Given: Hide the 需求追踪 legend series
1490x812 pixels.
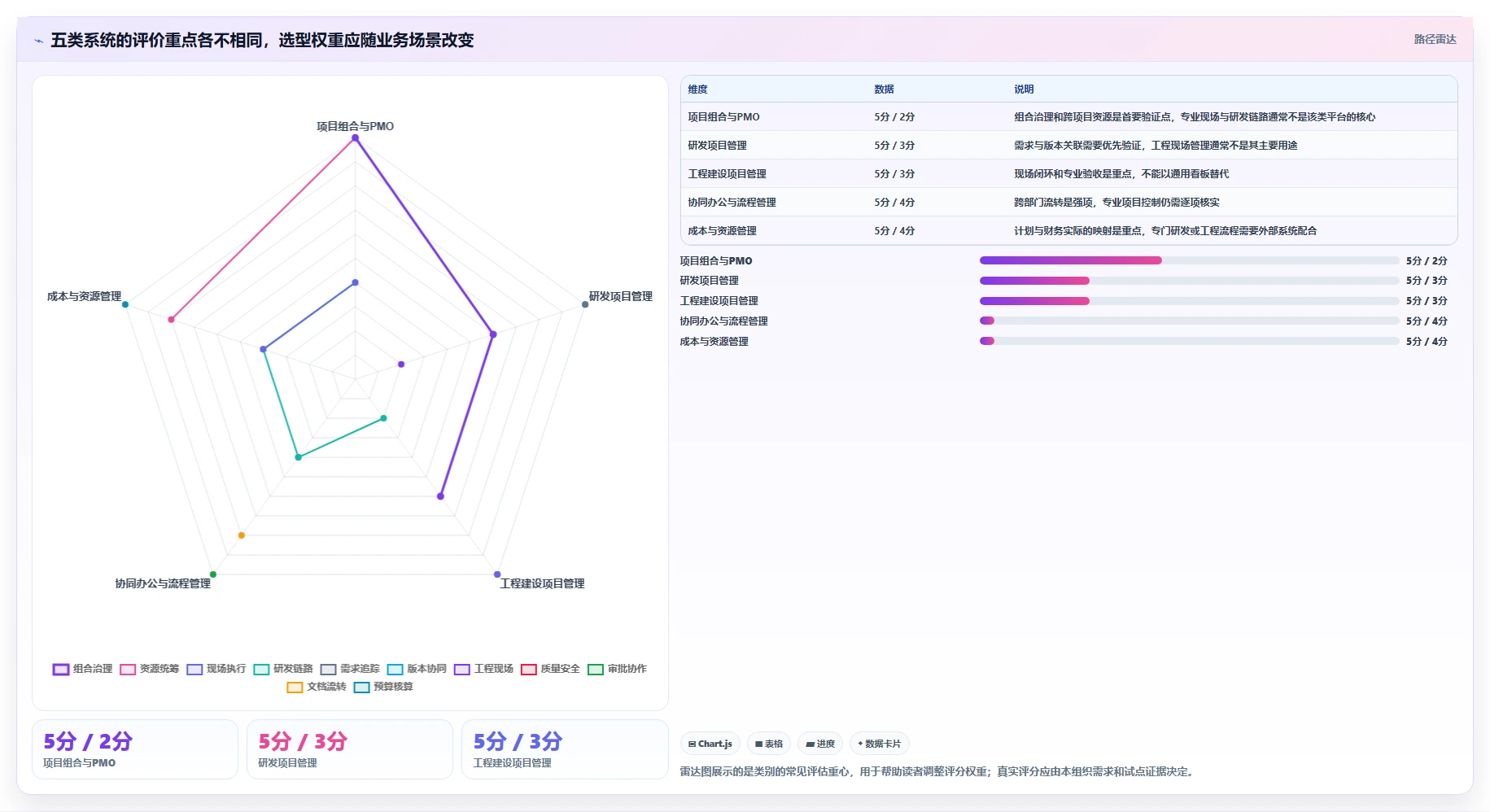Looking at the screenshot, I should pos(350,669).
